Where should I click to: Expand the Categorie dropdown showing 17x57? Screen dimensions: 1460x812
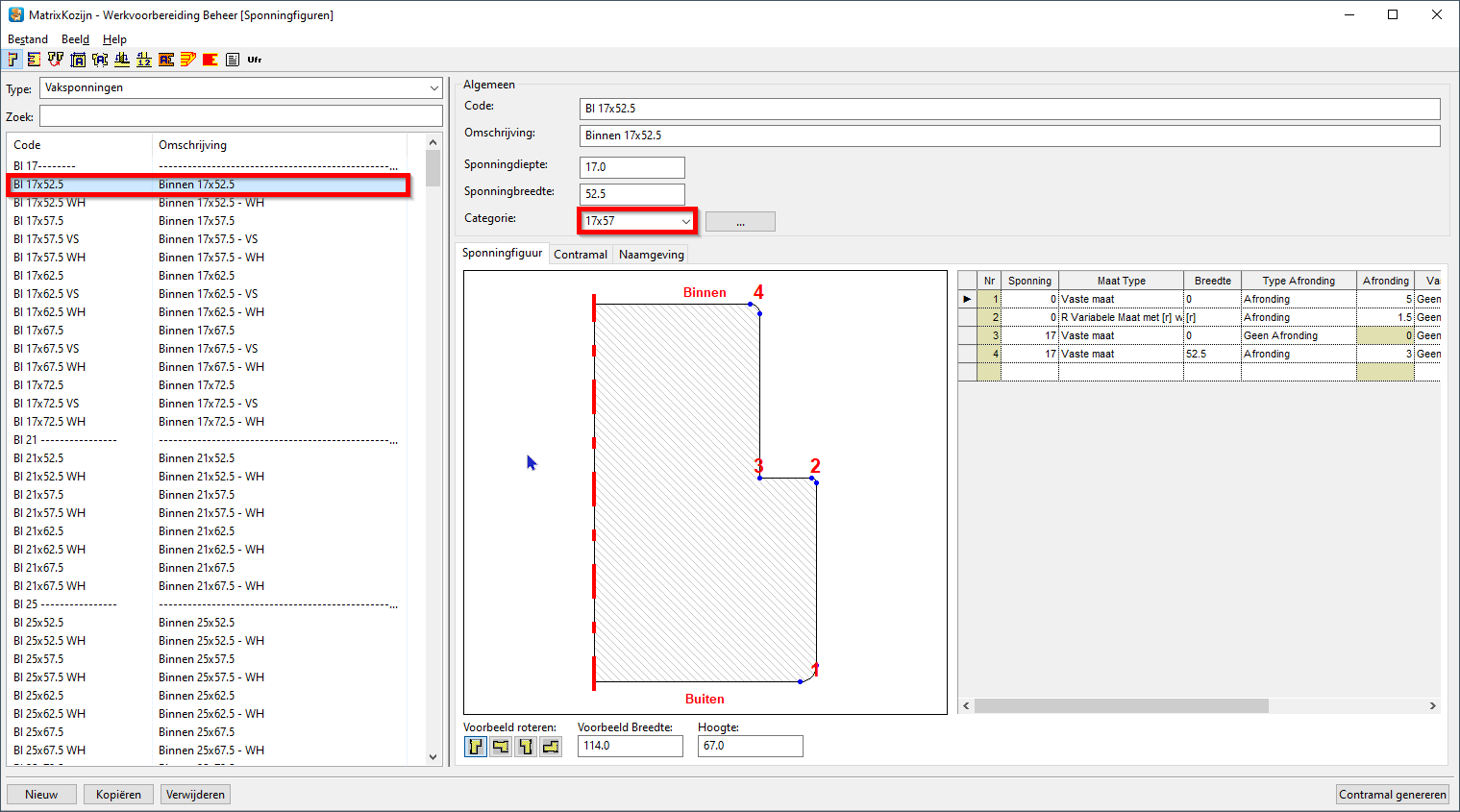click(x=687, y=220)
